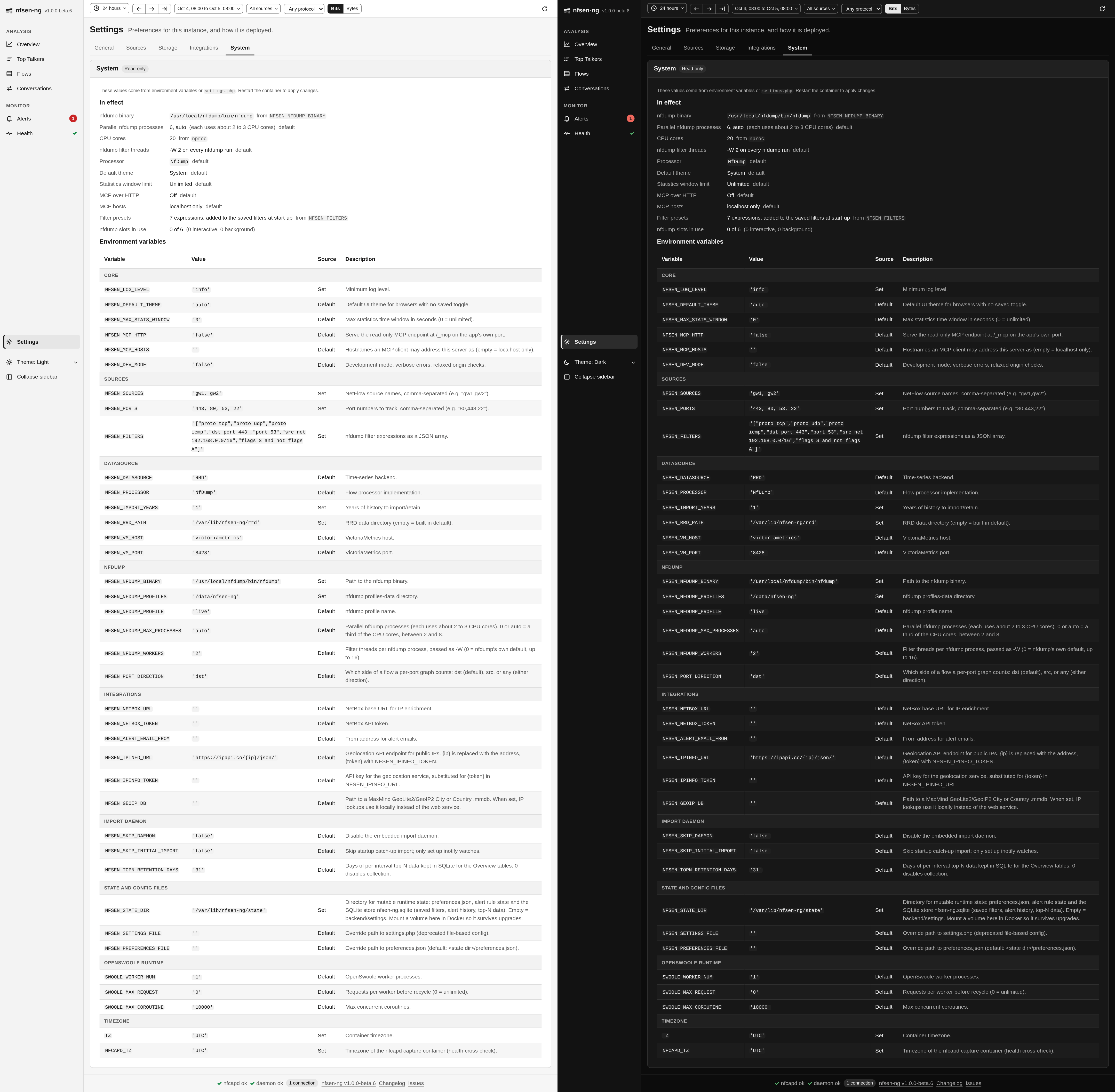Select Bits unit in dark toolbar
Screen dimensions: 1115x1092
tap(893, 9)
